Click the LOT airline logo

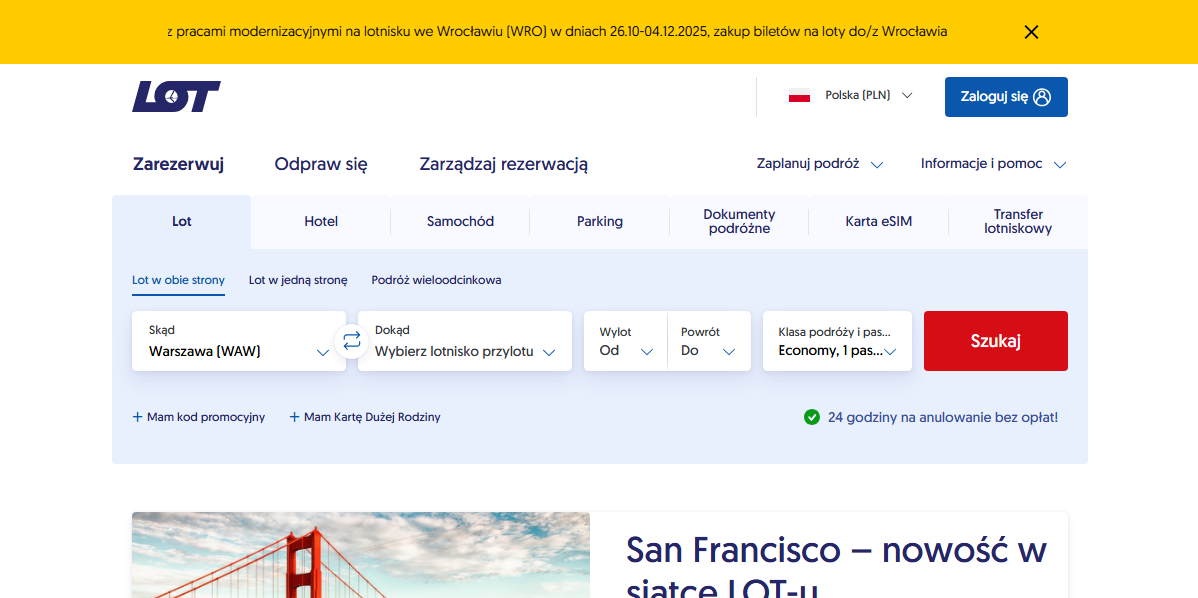[176, 97]
